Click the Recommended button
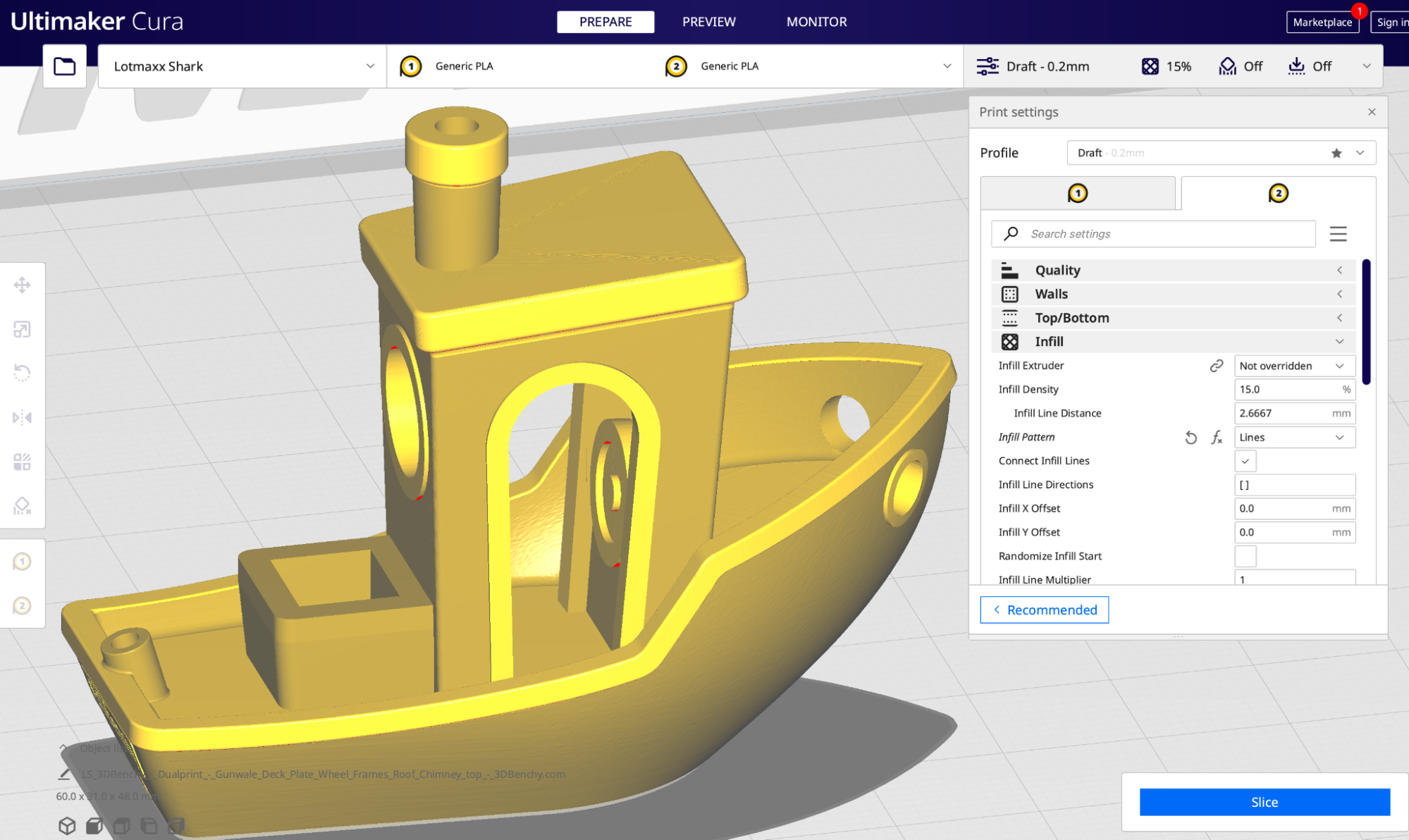 coord(1044,610)
